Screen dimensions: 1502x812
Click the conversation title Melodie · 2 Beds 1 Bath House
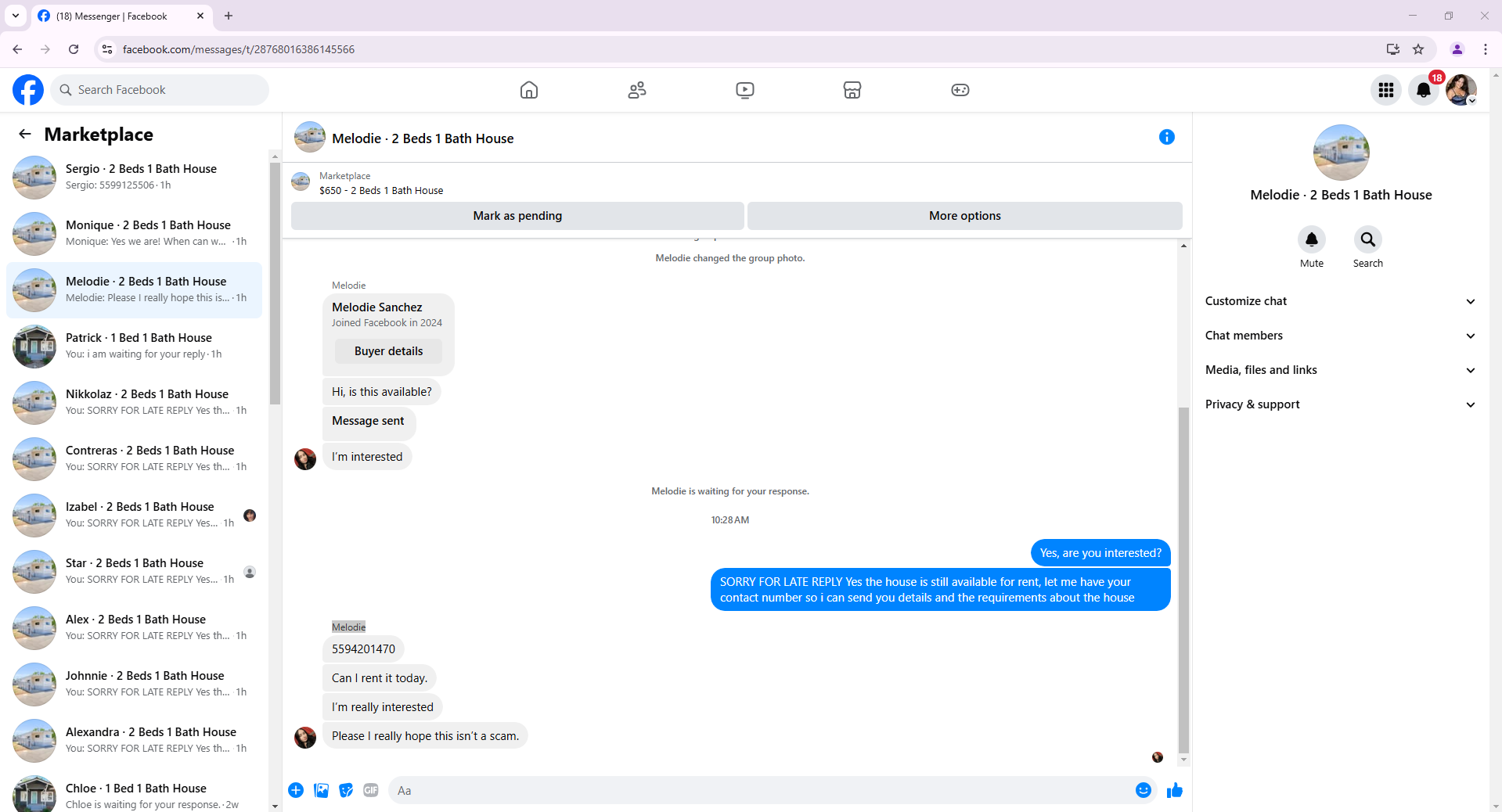click(x=423, y=138)
